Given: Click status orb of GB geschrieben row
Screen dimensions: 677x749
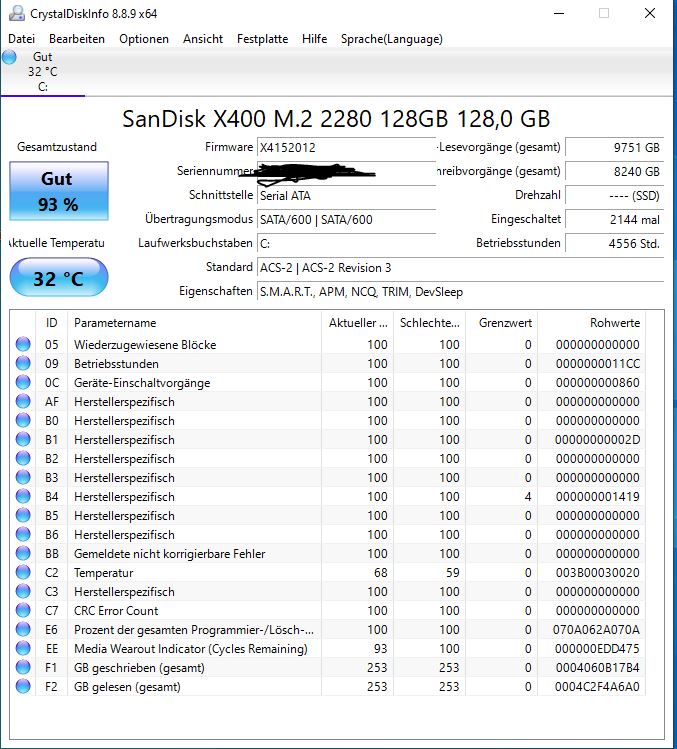Looking at the screenshot, I should point(23,667).
